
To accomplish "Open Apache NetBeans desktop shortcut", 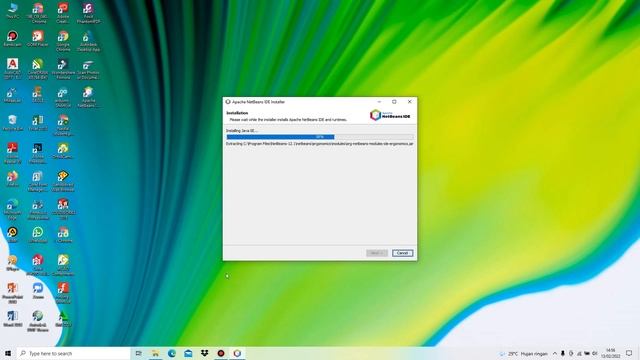I will click(x=88, y=97).
